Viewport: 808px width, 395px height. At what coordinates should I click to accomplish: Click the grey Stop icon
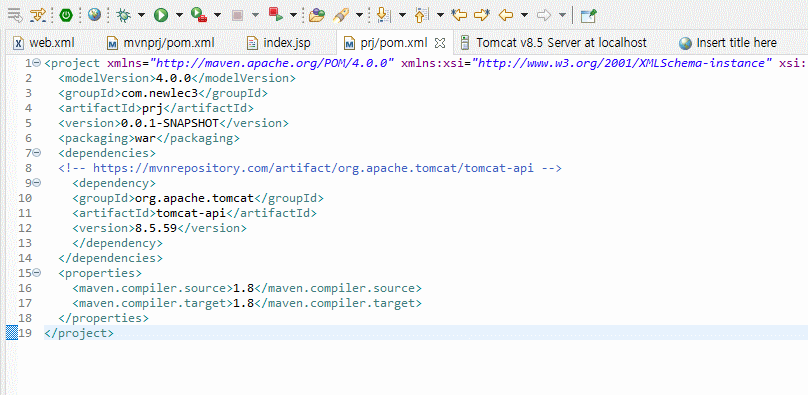(237, 15)
